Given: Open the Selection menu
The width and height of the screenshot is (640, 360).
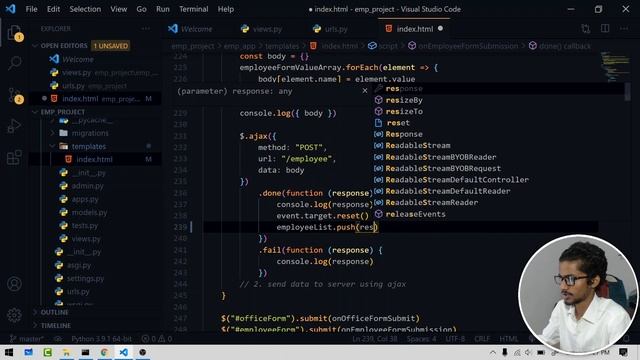Looking at the screenshot, I should tap(85, 9).
